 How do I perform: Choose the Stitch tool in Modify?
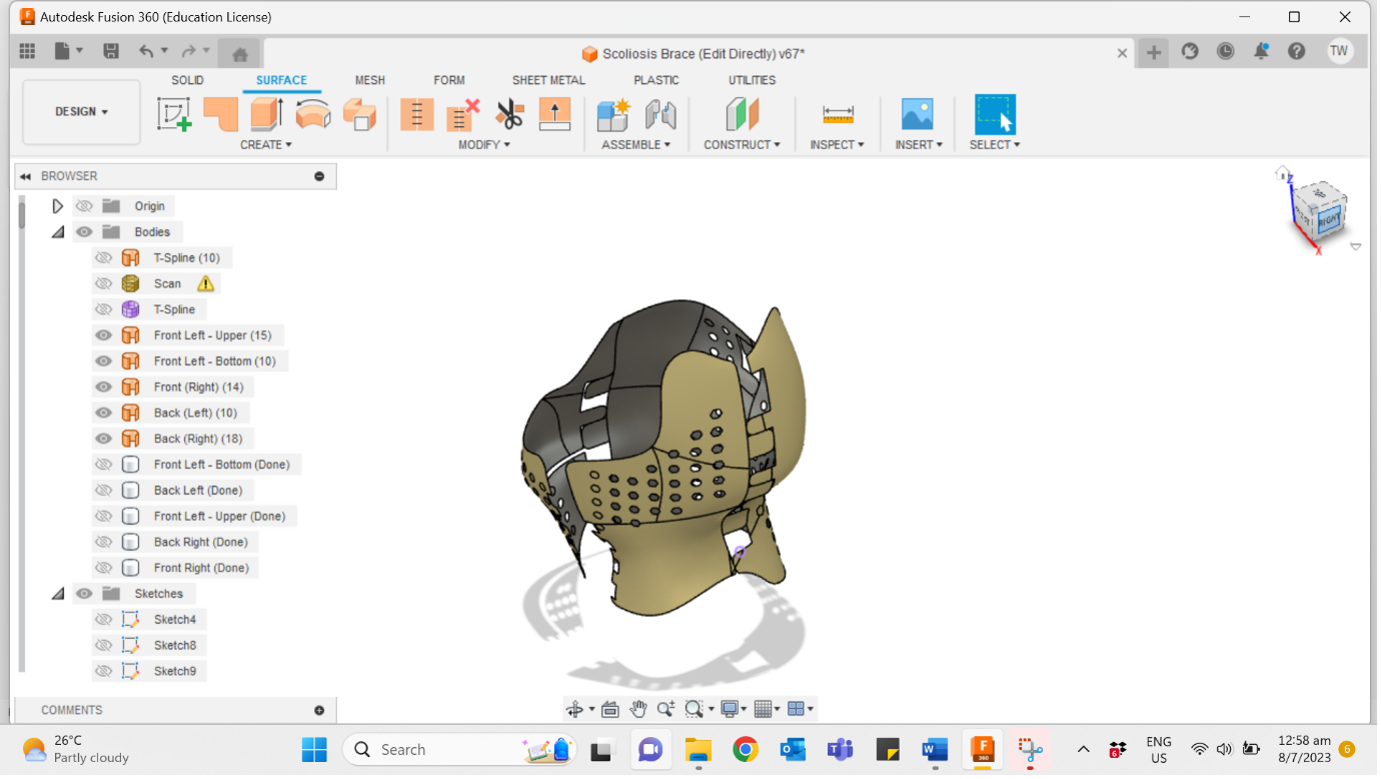tap(417, 114)
